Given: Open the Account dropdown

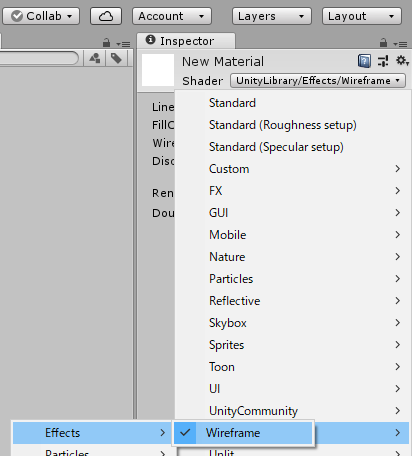Looking at the screenshot, I should click(172, 16).
